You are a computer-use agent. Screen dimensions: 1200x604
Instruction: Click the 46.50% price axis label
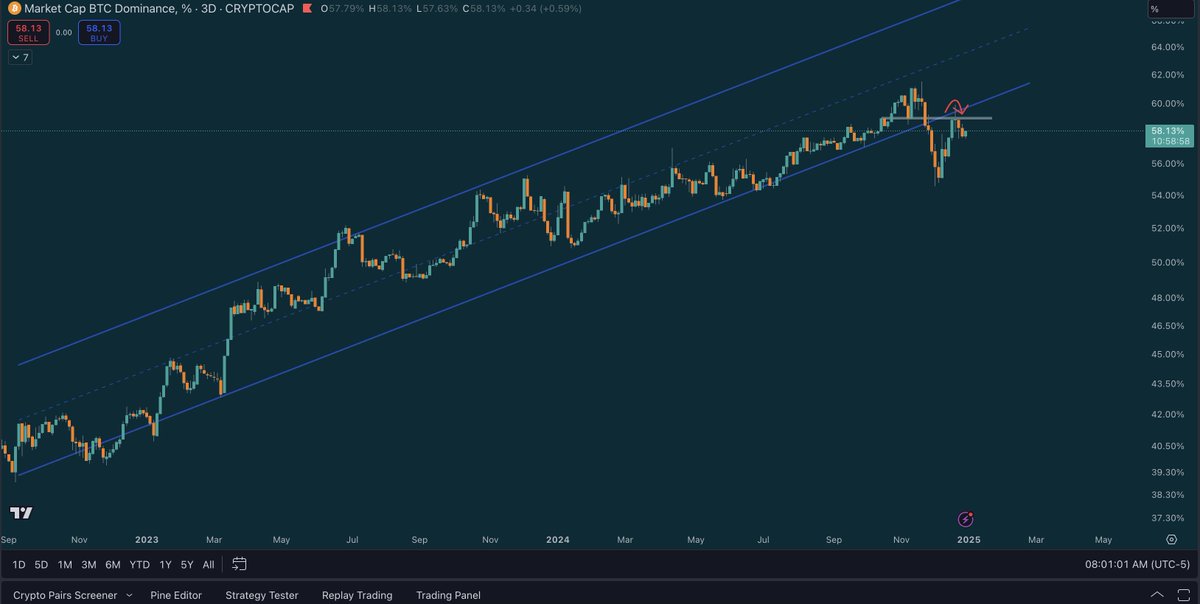tap(1167, 326)
